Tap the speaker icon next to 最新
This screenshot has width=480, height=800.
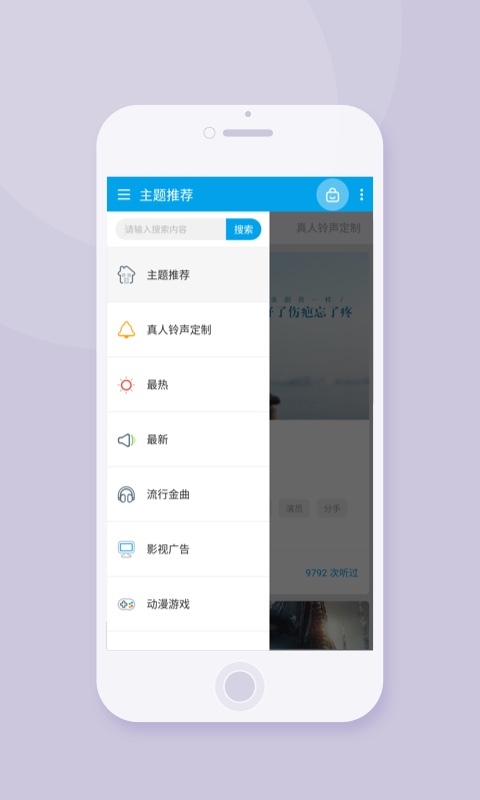[x=127, y=440]
